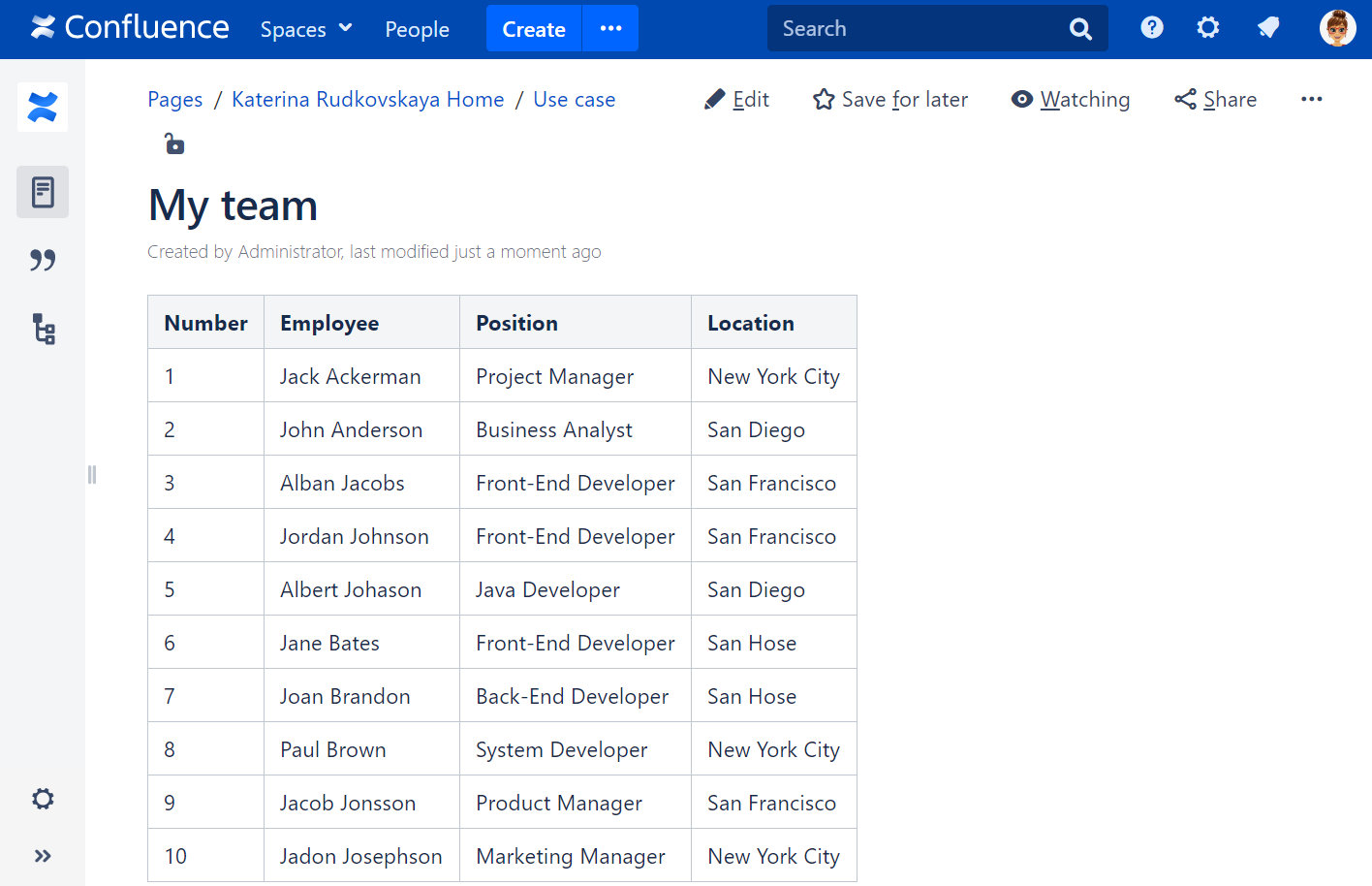Open administration gear in top header

[x=1207, y=28]
